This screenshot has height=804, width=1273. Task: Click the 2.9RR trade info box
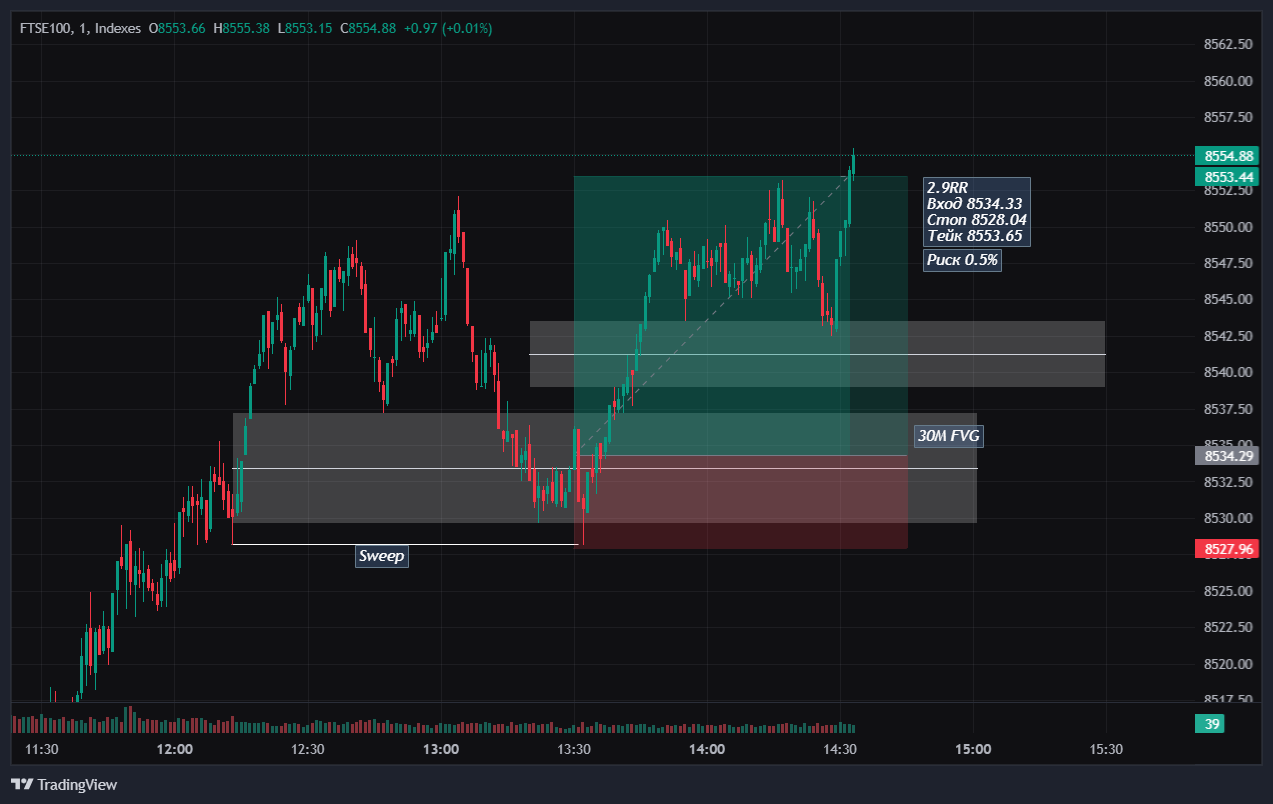[975, 211]
